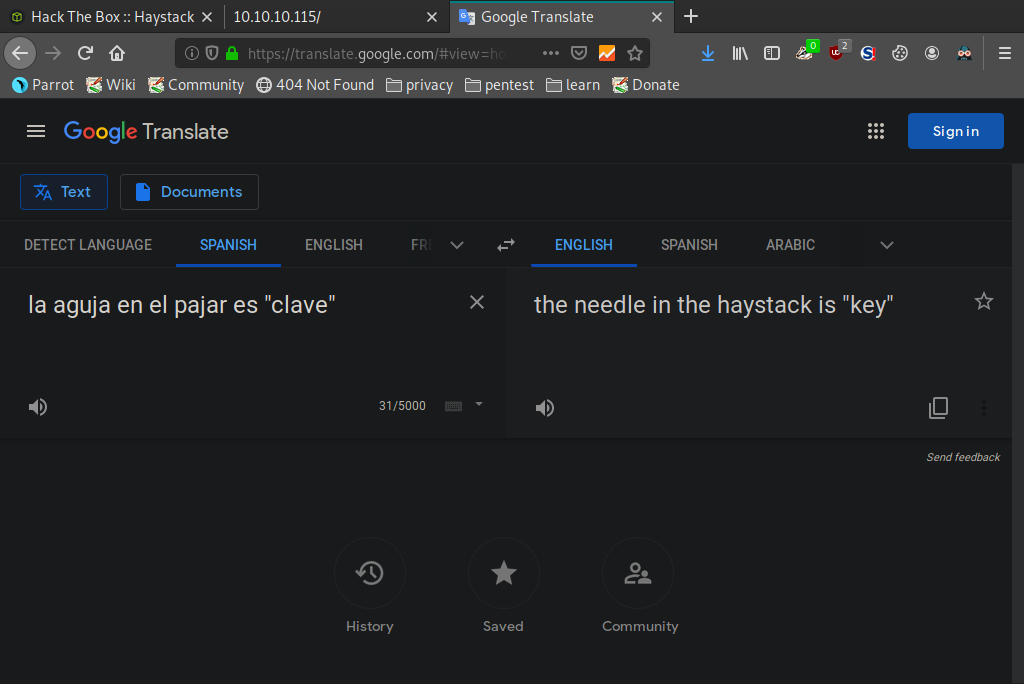
Task: Click the browser forward arrow
Action: coord(53,53)
